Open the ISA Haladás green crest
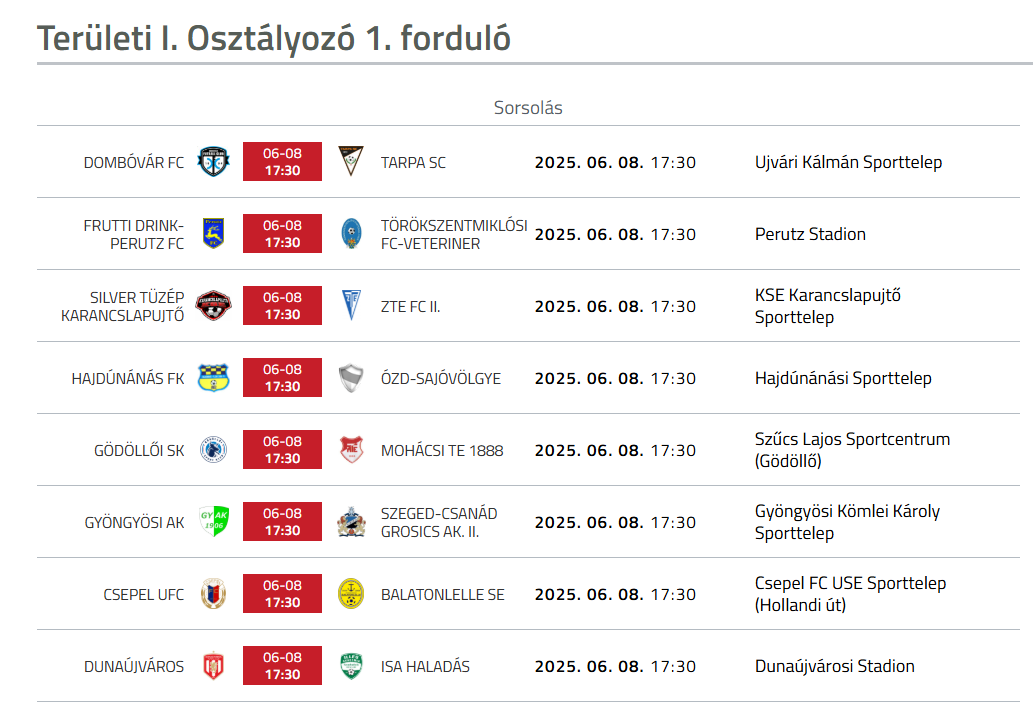This screenshot has width=1033, height=706. [351, 666]
